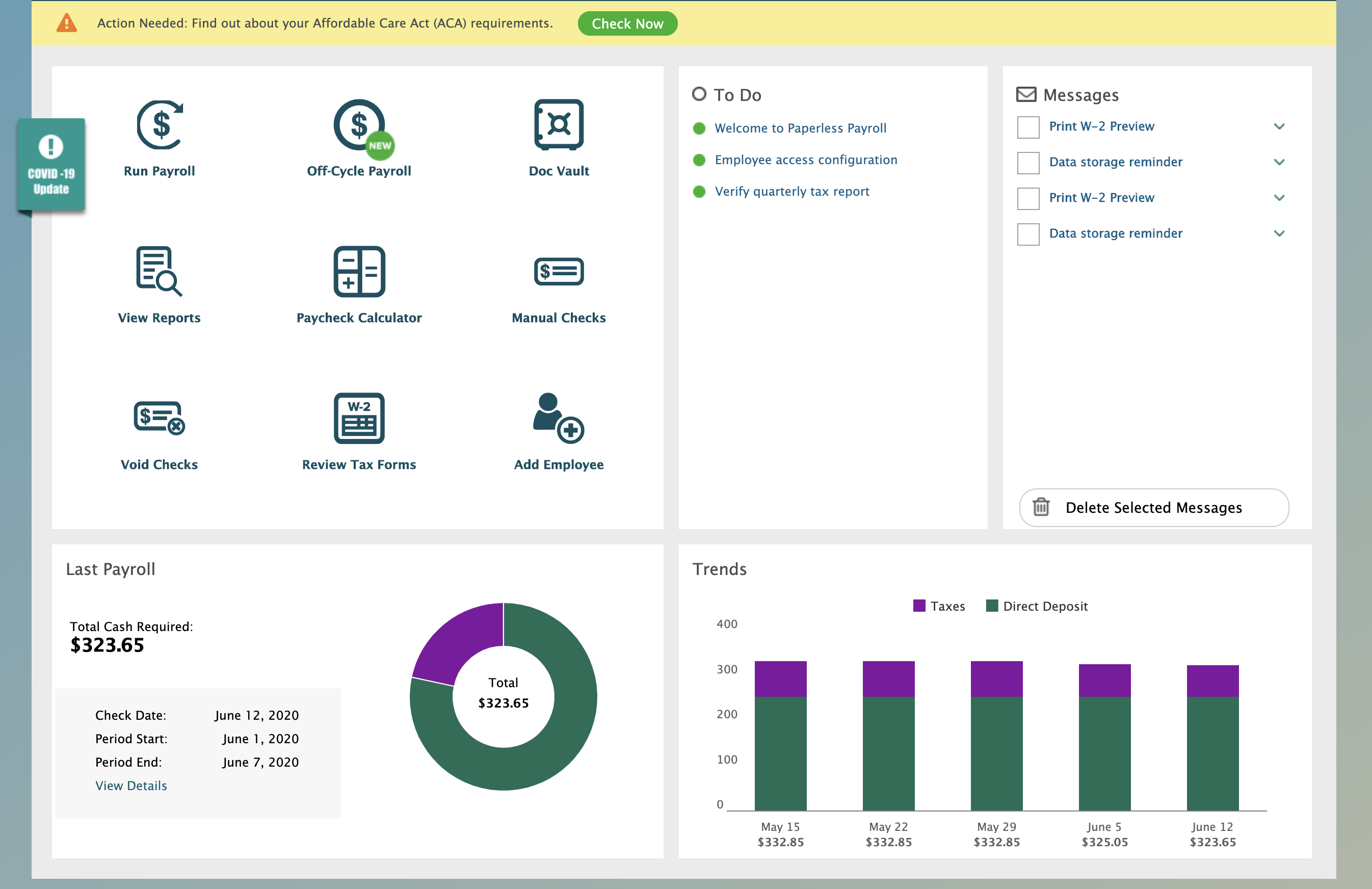
Task: Click the purple Taxes legend swatch
Action: pos(919,606)
